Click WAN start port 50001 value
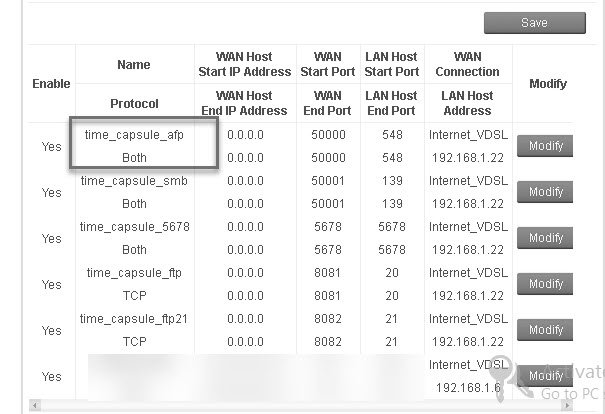Image resolution: width=605 pixels, height=414 pixels. 328,181
